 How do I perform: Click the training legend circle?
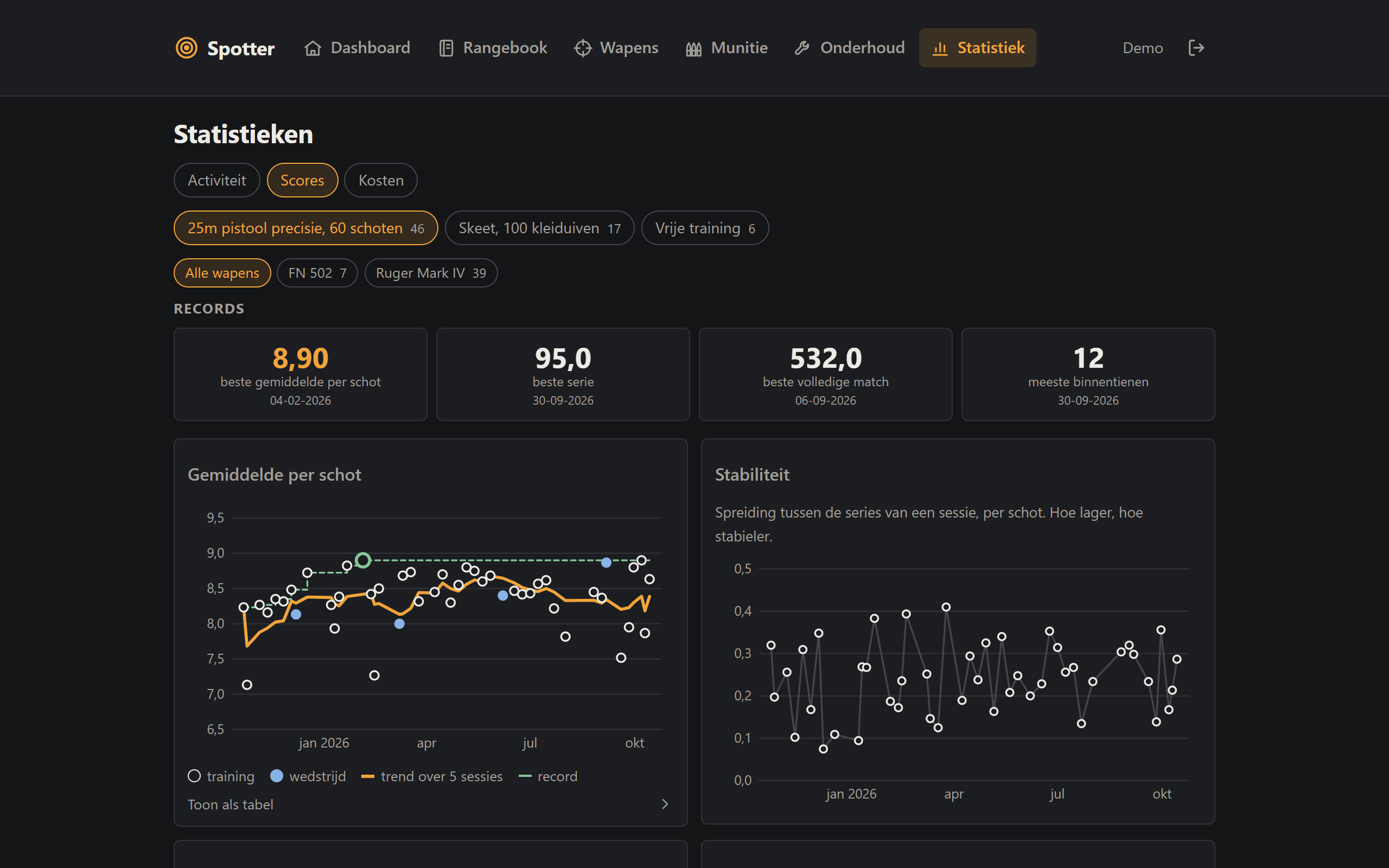coord(194,776)
